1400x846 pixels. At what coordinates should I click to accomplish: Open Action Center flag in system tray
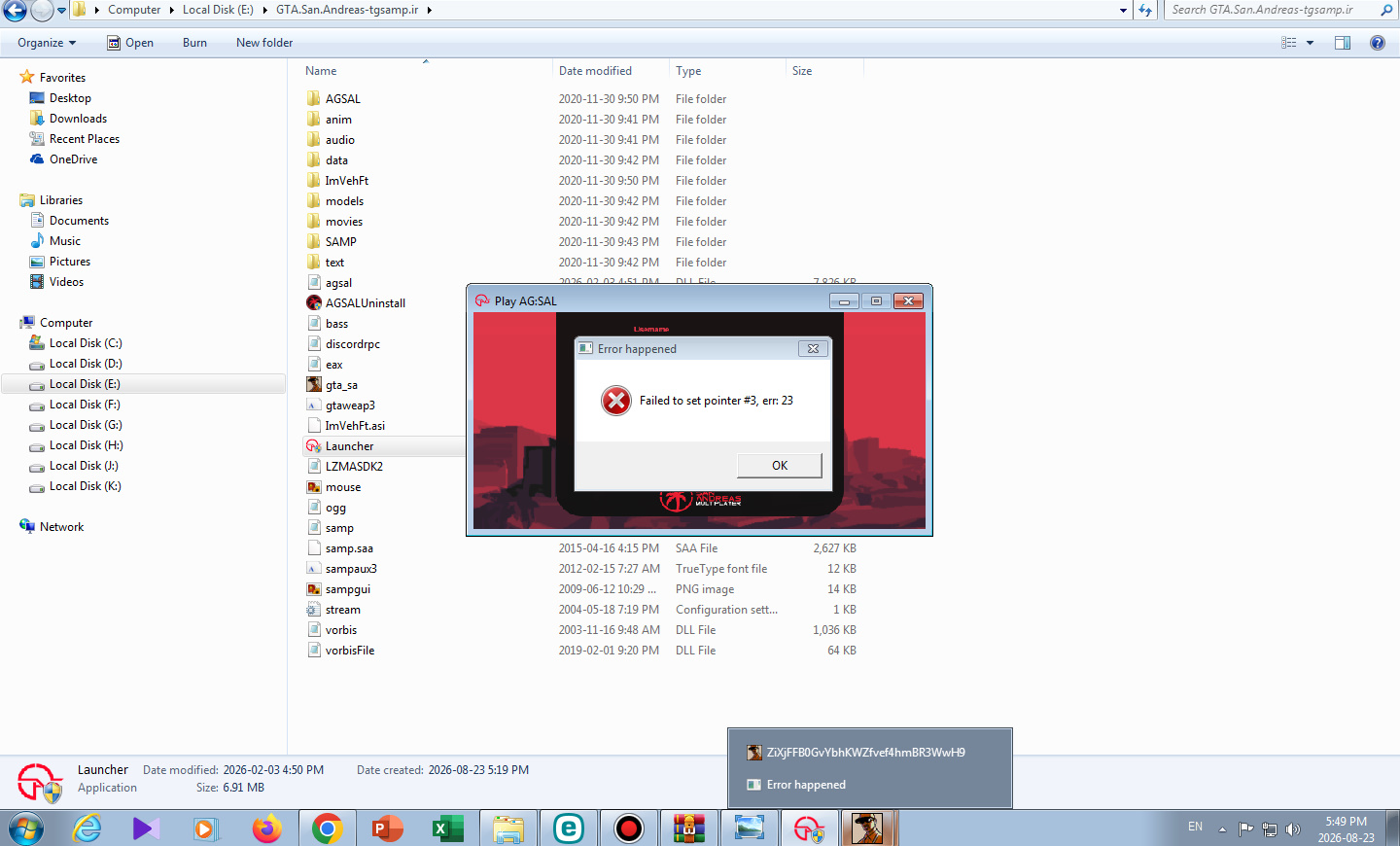[x=1245, y=829]
